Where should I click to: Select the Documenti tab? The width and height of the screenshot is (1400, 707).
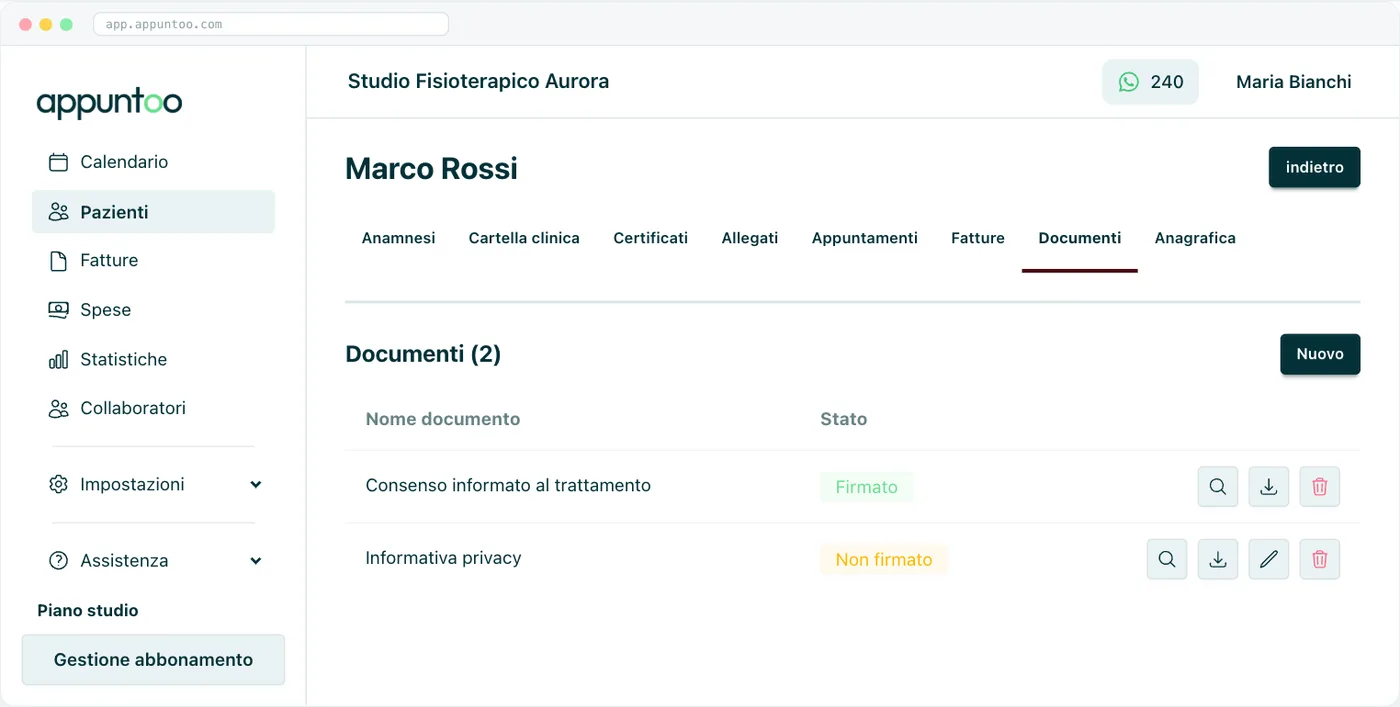[1080, 238]
